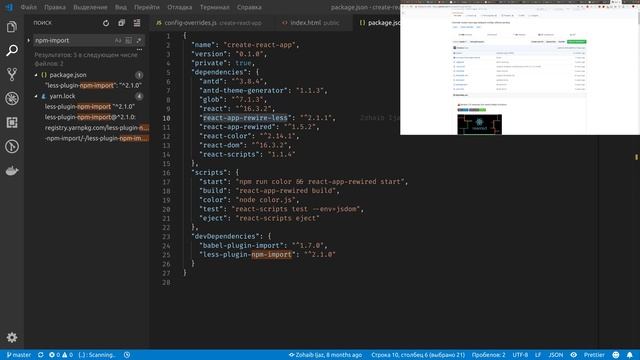Open the feedback smiley in status bar

click(x=616, y=355)
